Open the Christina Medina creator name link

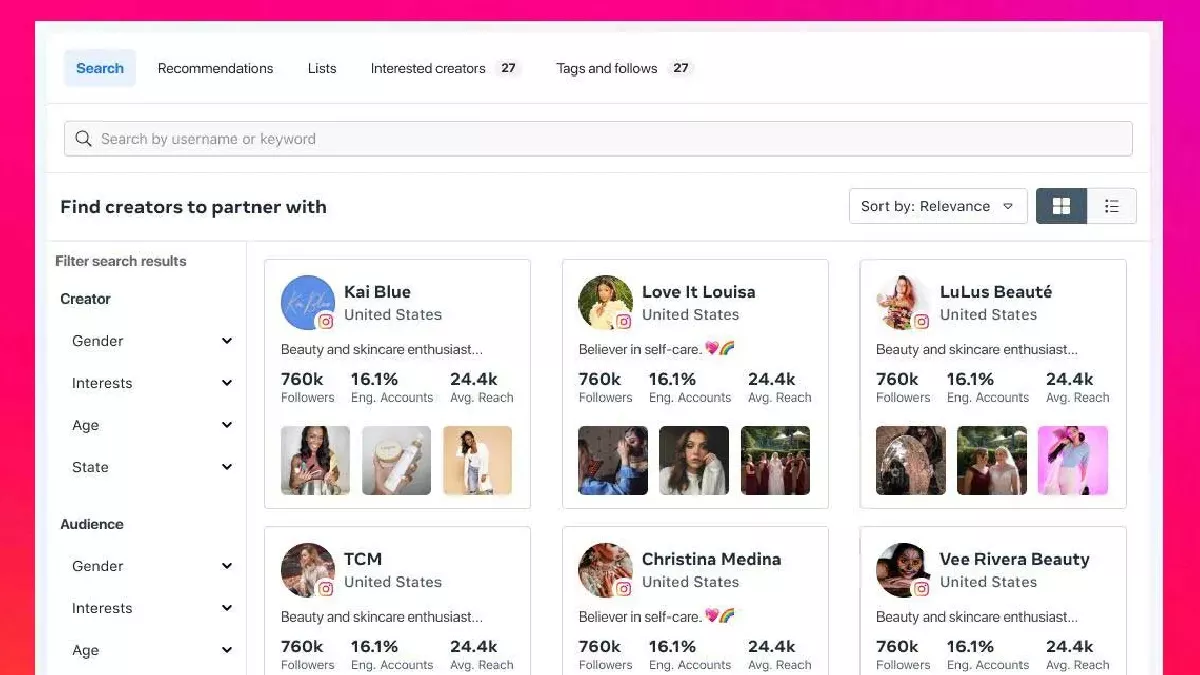(712, 559)
